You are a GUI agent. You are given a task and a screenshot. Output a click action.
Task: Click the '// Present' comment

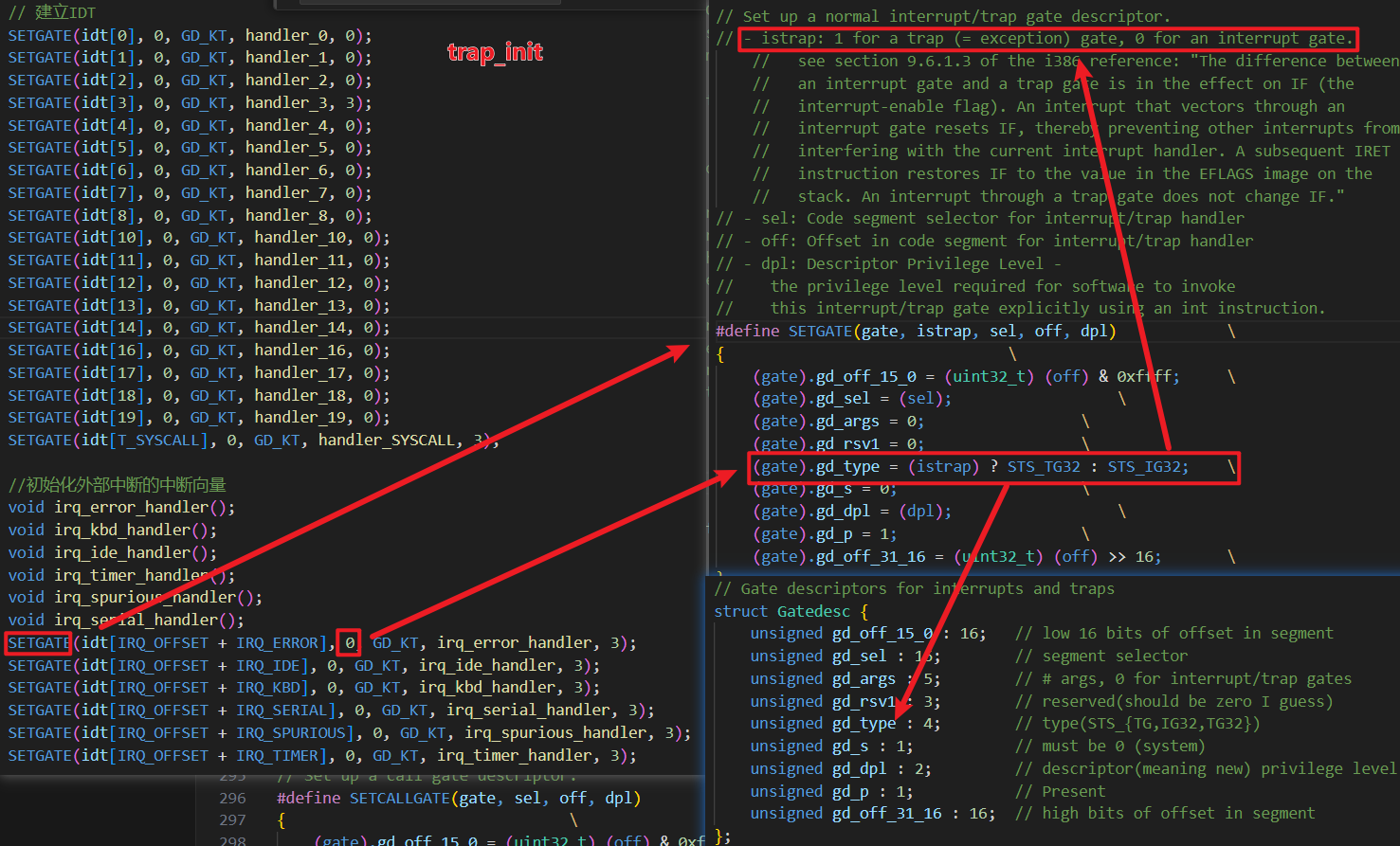coord(1060,791)
